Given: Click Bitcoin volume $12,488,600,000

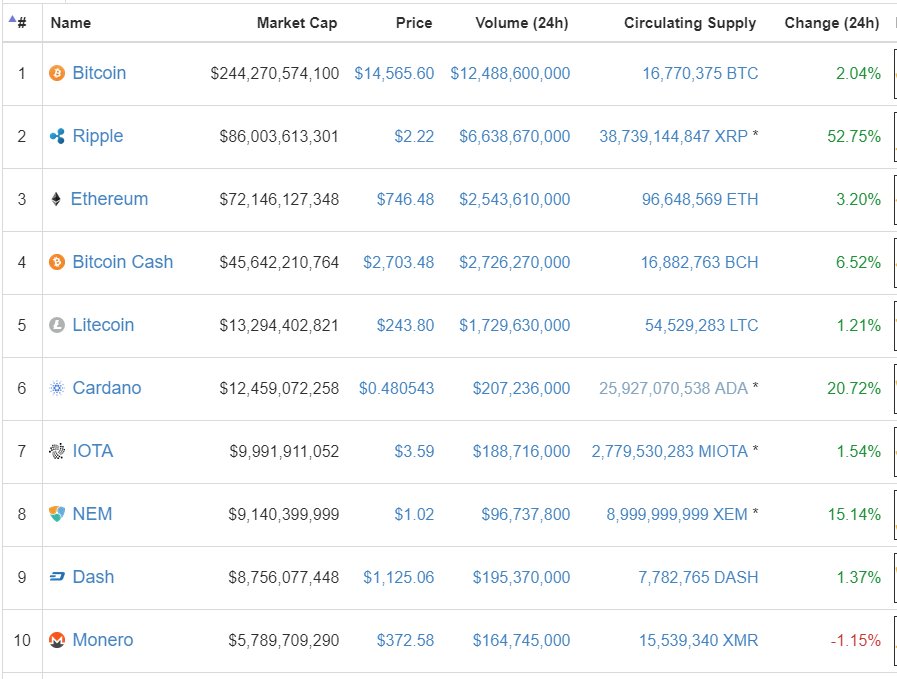Looking at the screenshot, I should (x=510, y=73).
